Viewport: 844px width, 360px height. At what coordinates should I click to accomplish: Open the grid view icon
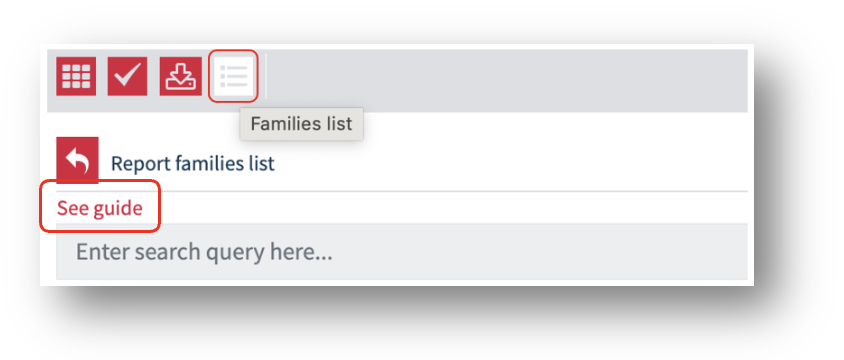[x=76, y=76]
